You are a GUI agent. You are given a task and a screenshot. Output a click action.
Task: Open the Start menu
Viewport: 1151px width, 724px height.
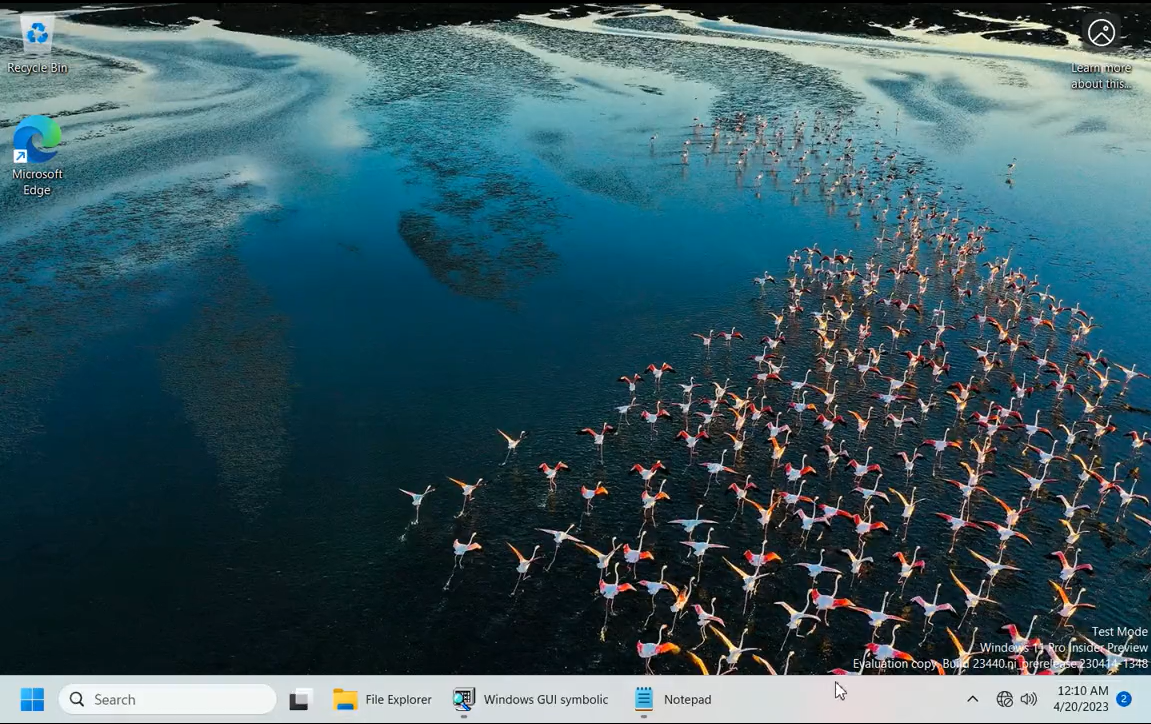[x=31, y=699]
